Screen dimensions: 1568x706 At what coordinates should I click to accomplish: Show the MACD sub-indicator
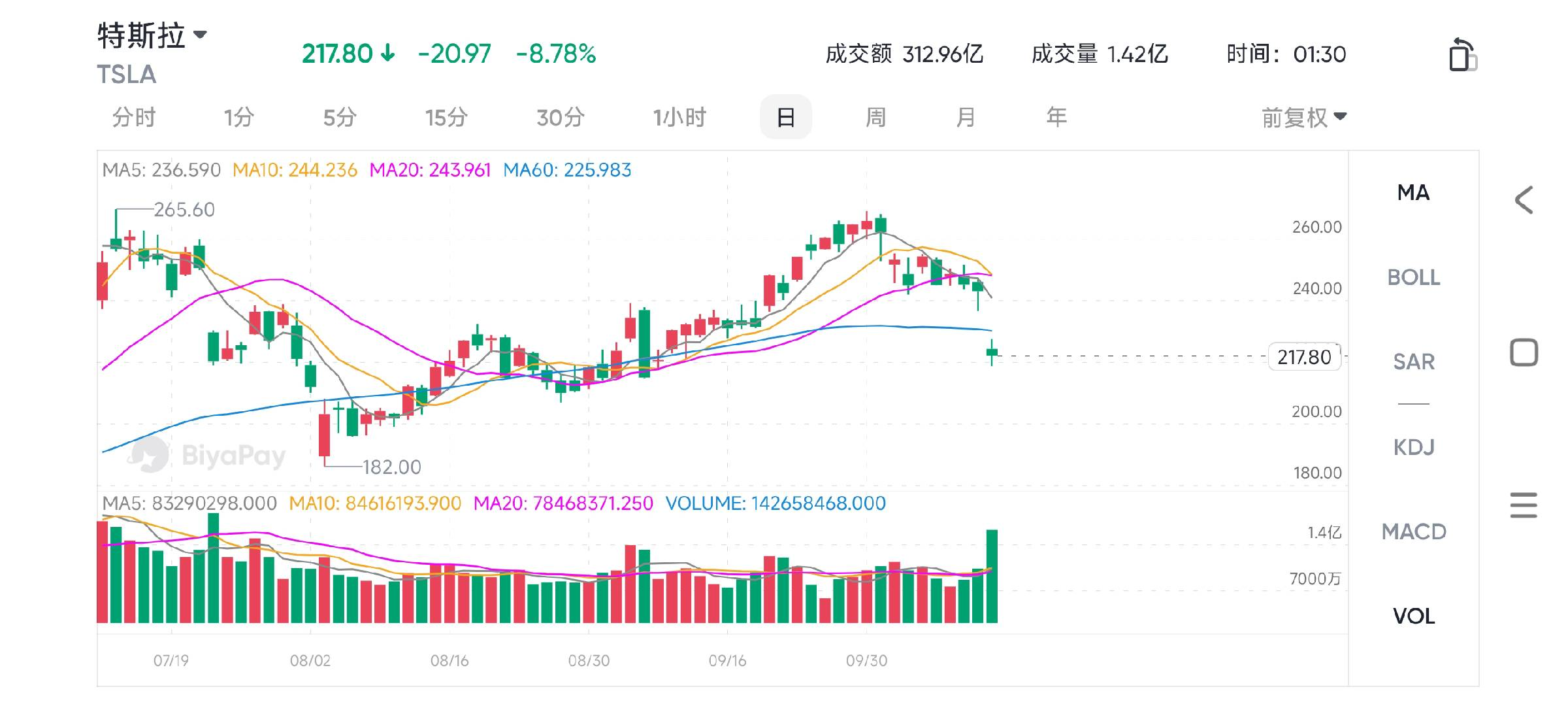(1413, 531)
